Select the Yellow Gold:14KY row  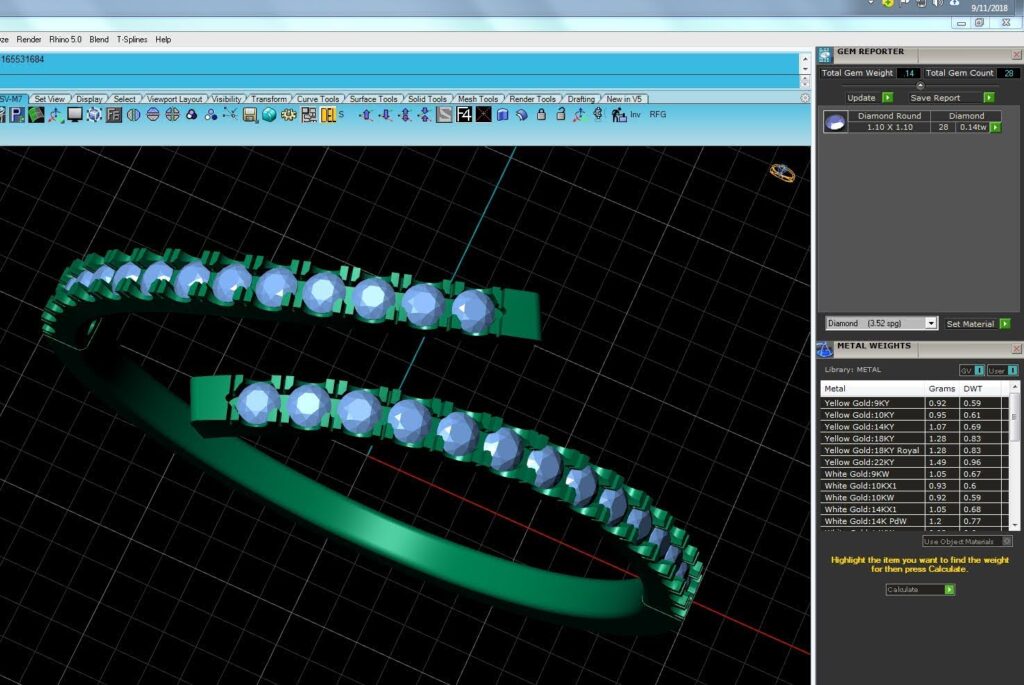click(x=914, y=426)
